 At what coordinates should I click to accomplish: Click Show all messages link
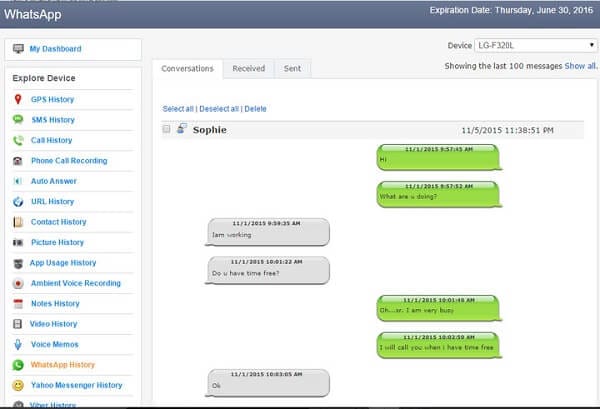[x=581, y=66]
